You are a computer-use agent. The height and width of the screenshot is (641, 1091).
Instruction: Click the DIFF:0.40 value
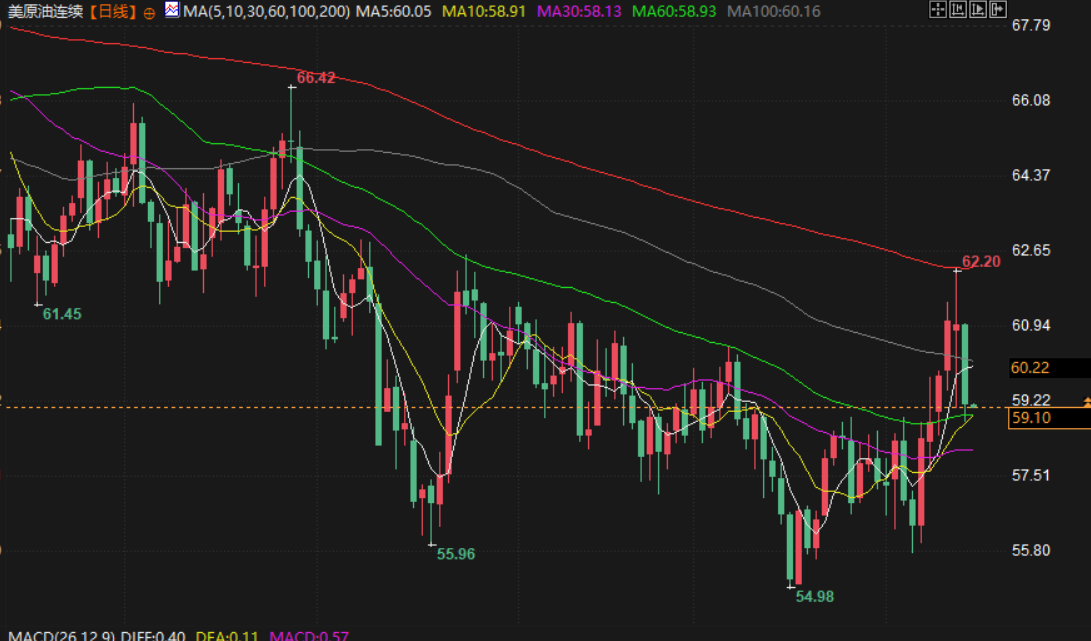click(153, 635)
